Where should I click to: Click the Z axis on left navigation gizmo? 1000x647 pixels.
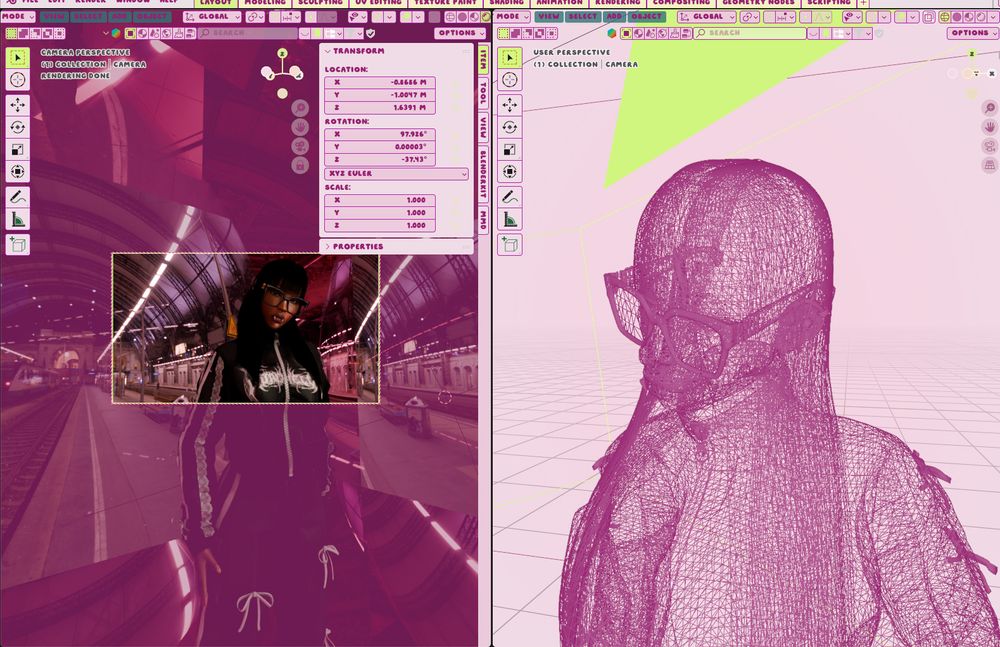tap(282, 54)
